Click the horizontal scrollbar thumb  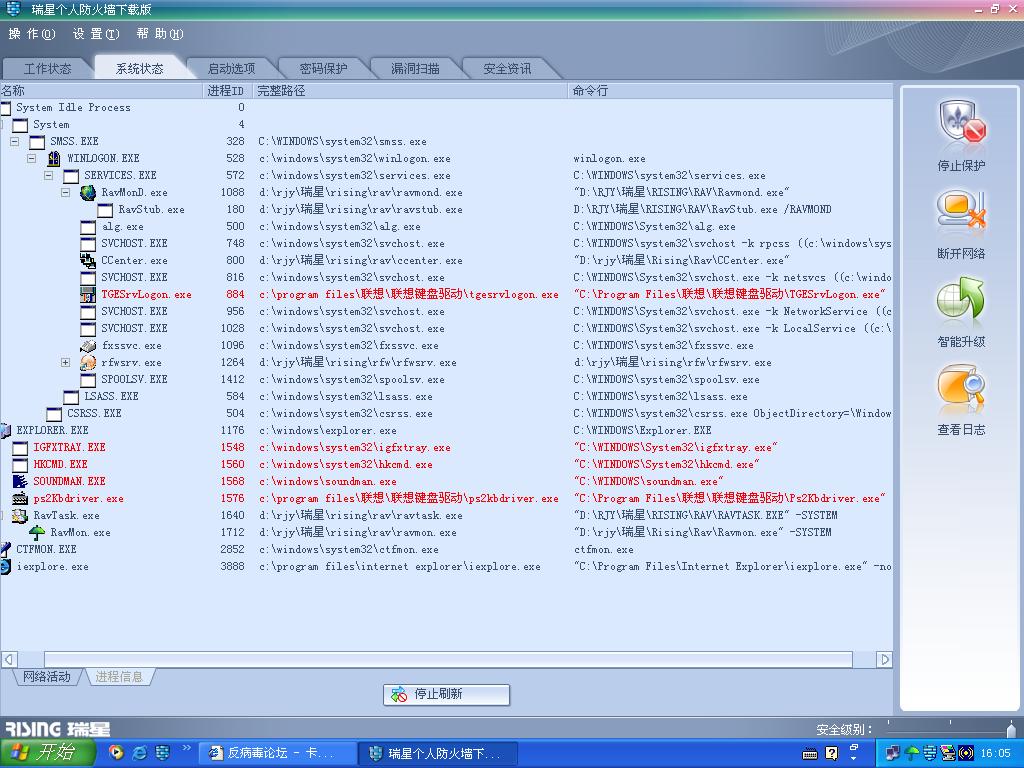coord(448,660)
